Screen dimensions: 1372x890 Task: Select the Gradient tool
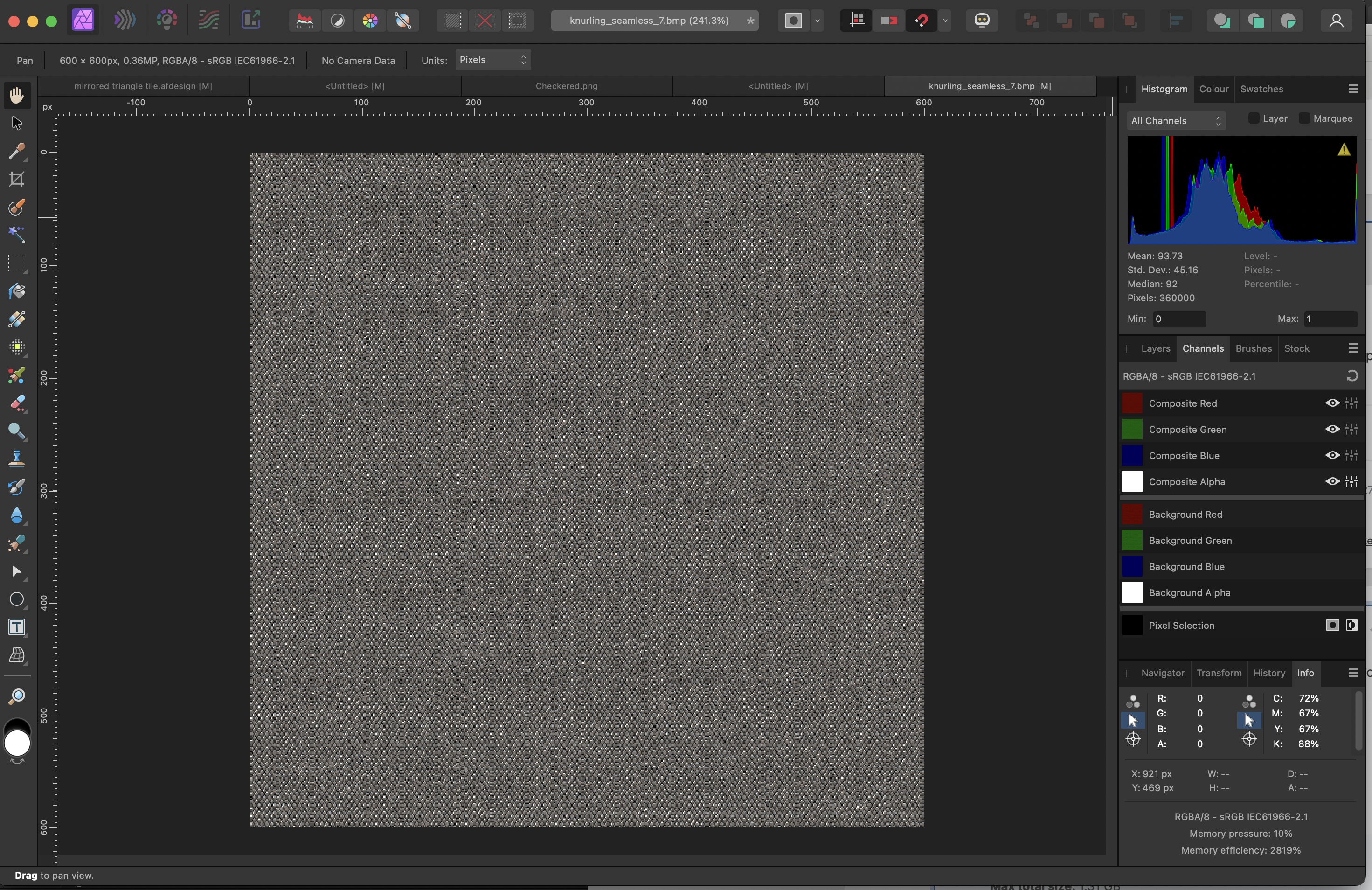(x=17, y=319)
